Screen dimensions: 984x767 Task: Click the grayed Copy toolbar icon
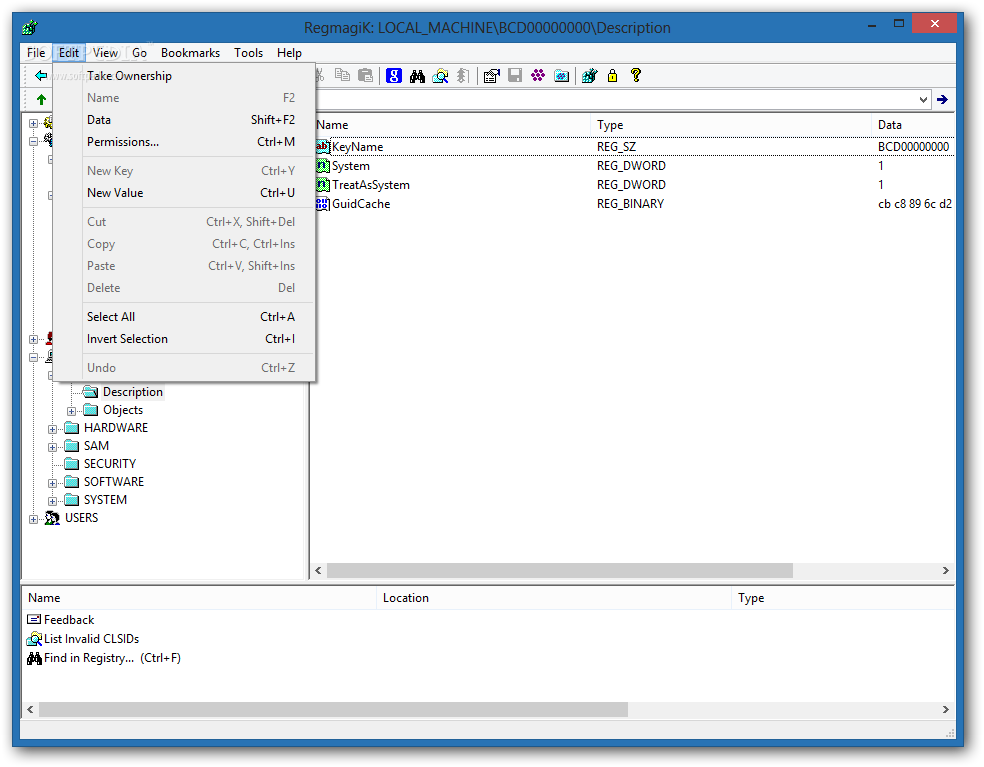(342, 75)
